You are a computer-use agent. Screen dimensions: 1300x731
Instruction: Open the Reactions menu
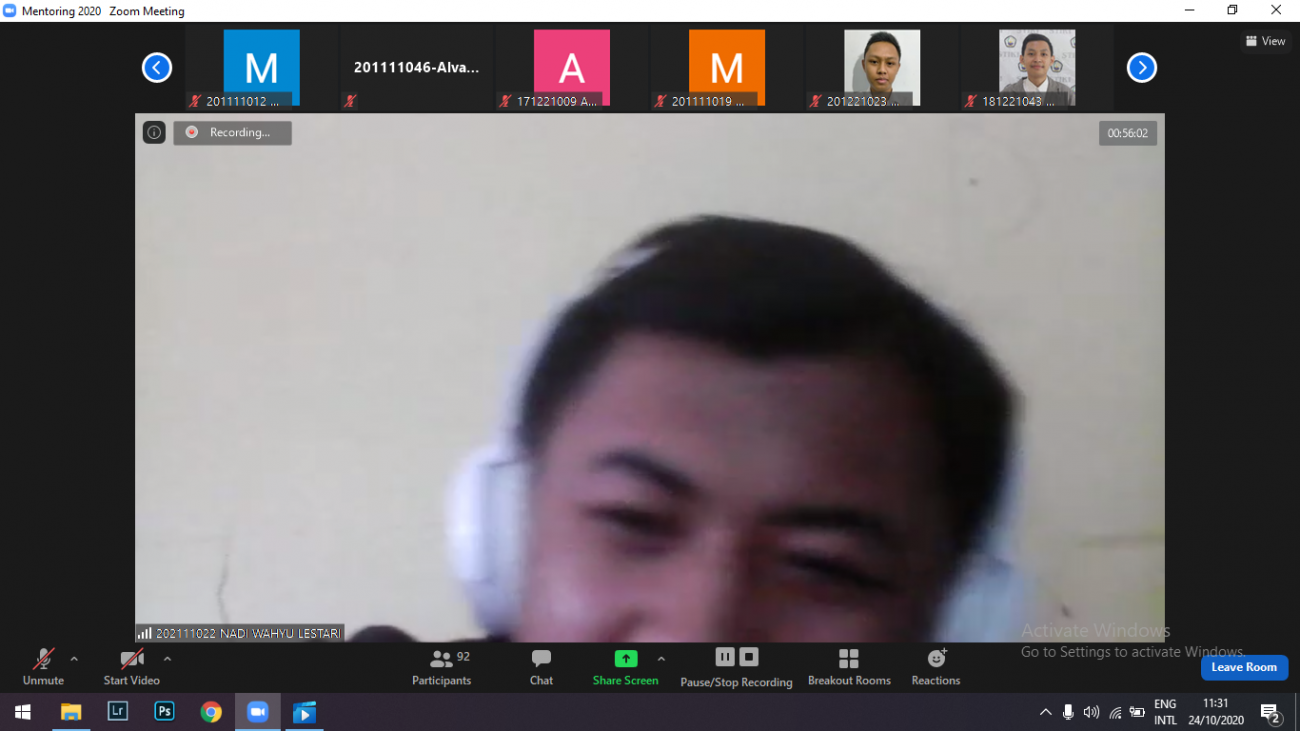(935, 667)
